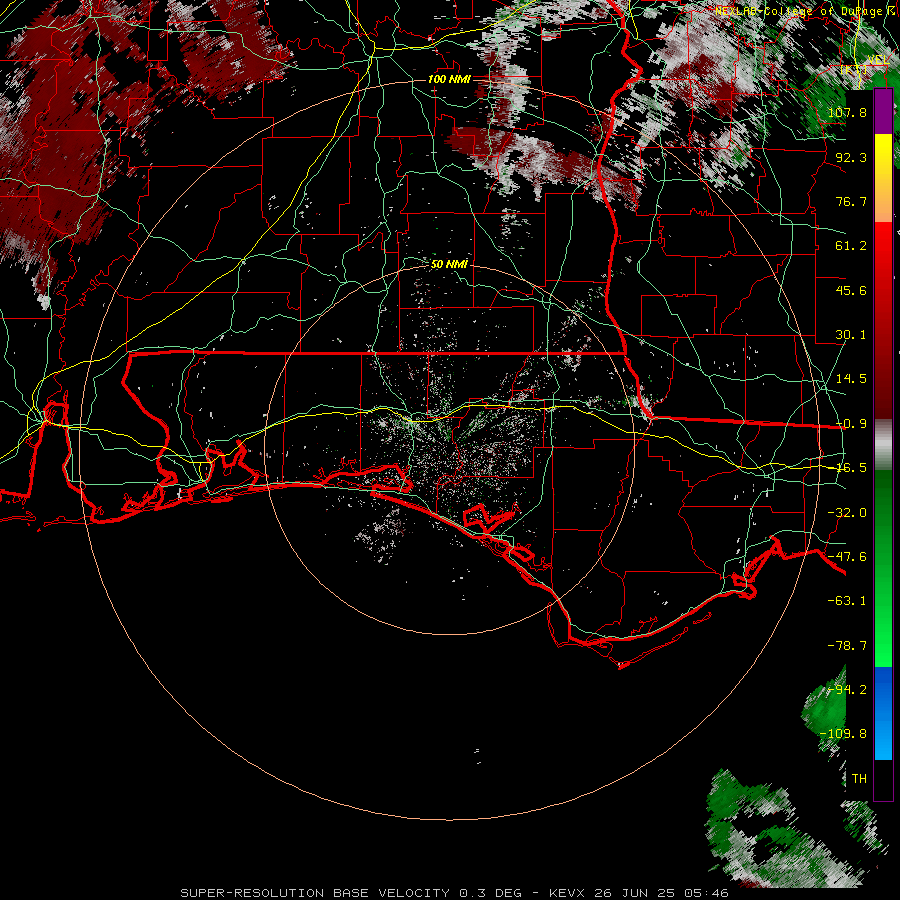Click the -78.7 velocity scale value
The height and width of the screenshot is (900, 900).
click(x=847, y=645)
